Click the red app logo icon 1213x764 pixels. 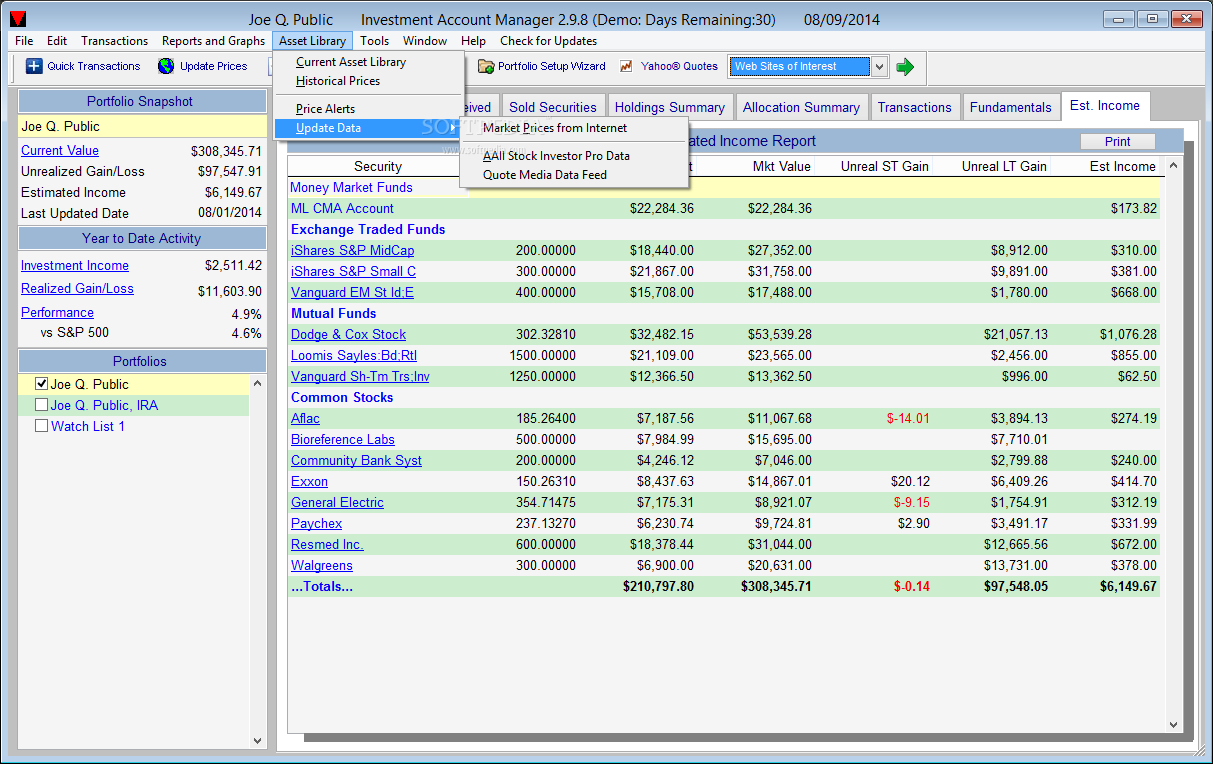coord(18,19)
